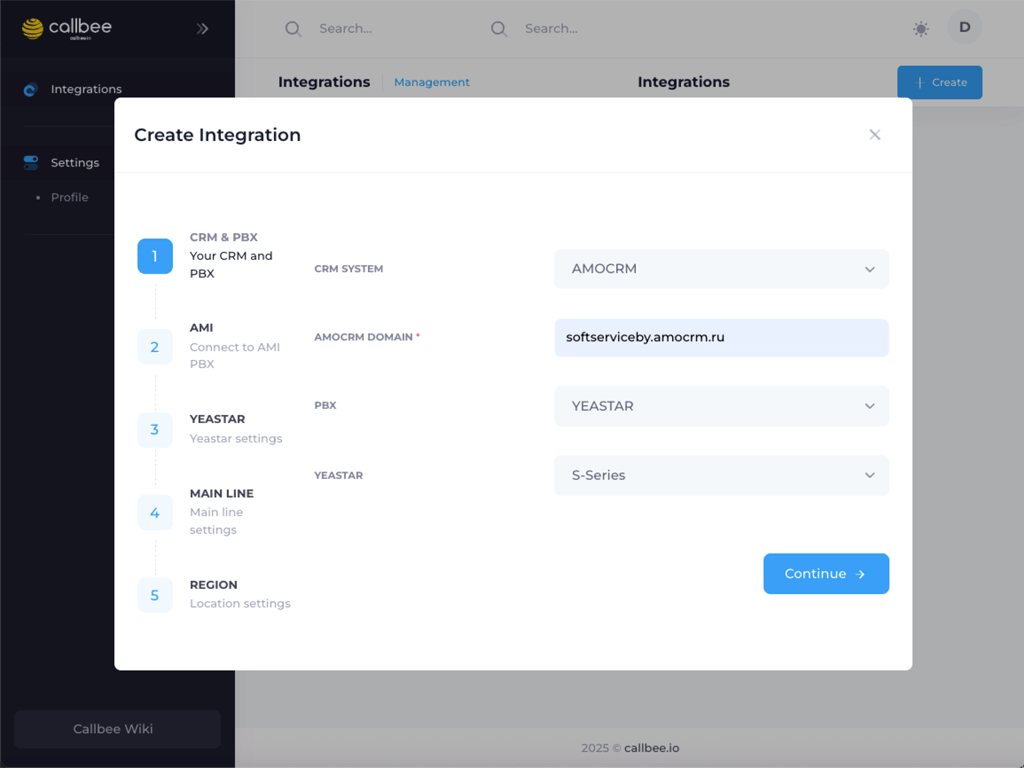Open Profile under Settings

tap(70, 197)
